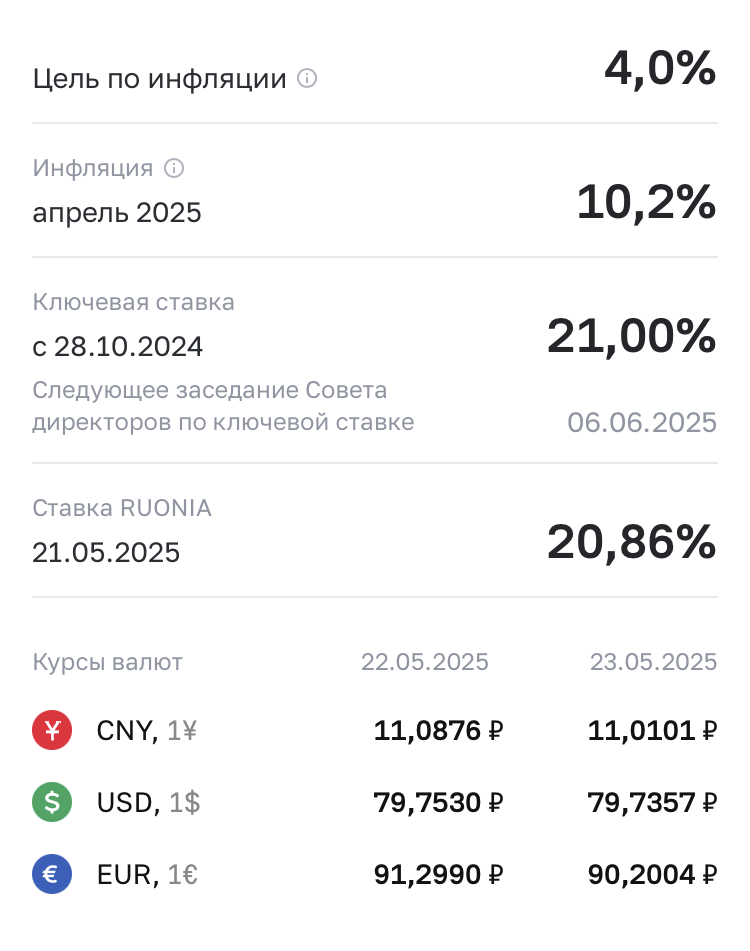Open the Ключевая ставка link
Screen dimensions: 750x951
[x=133, y=302]
